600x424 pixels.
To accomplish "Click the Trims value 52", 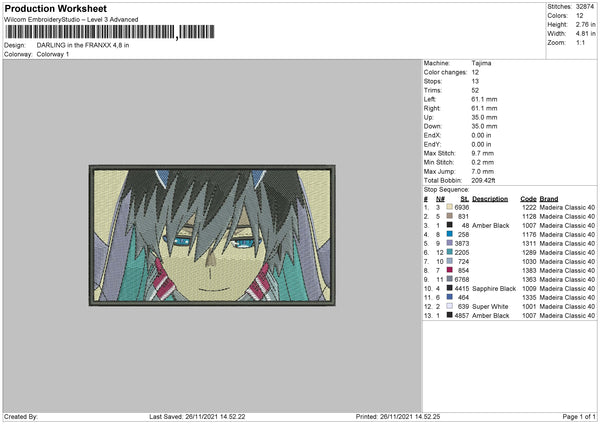I will click(475, 90).
